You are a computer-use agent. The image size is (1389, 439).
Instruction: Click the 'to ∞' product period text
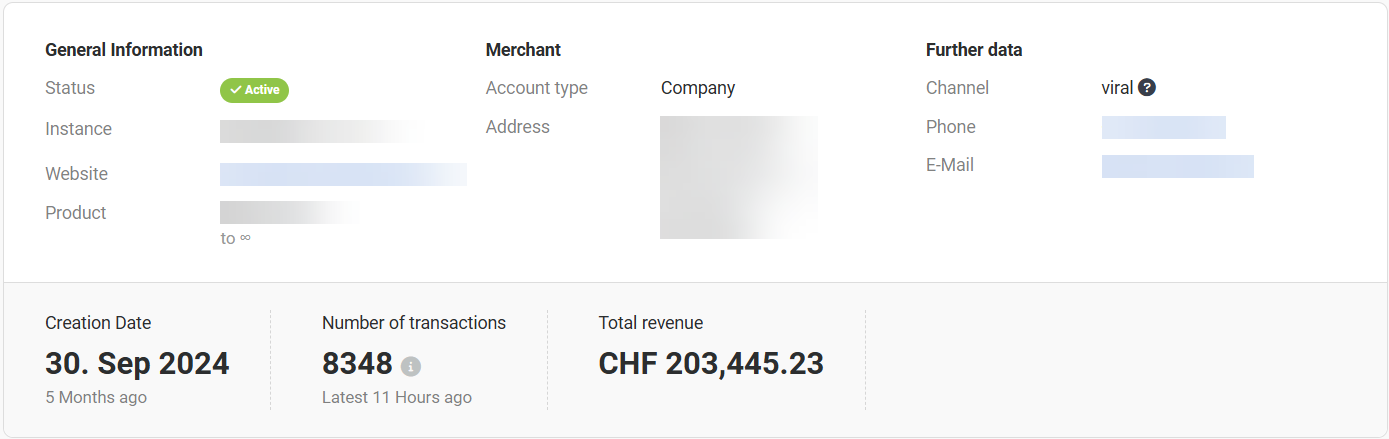click(x=236, y=238)
